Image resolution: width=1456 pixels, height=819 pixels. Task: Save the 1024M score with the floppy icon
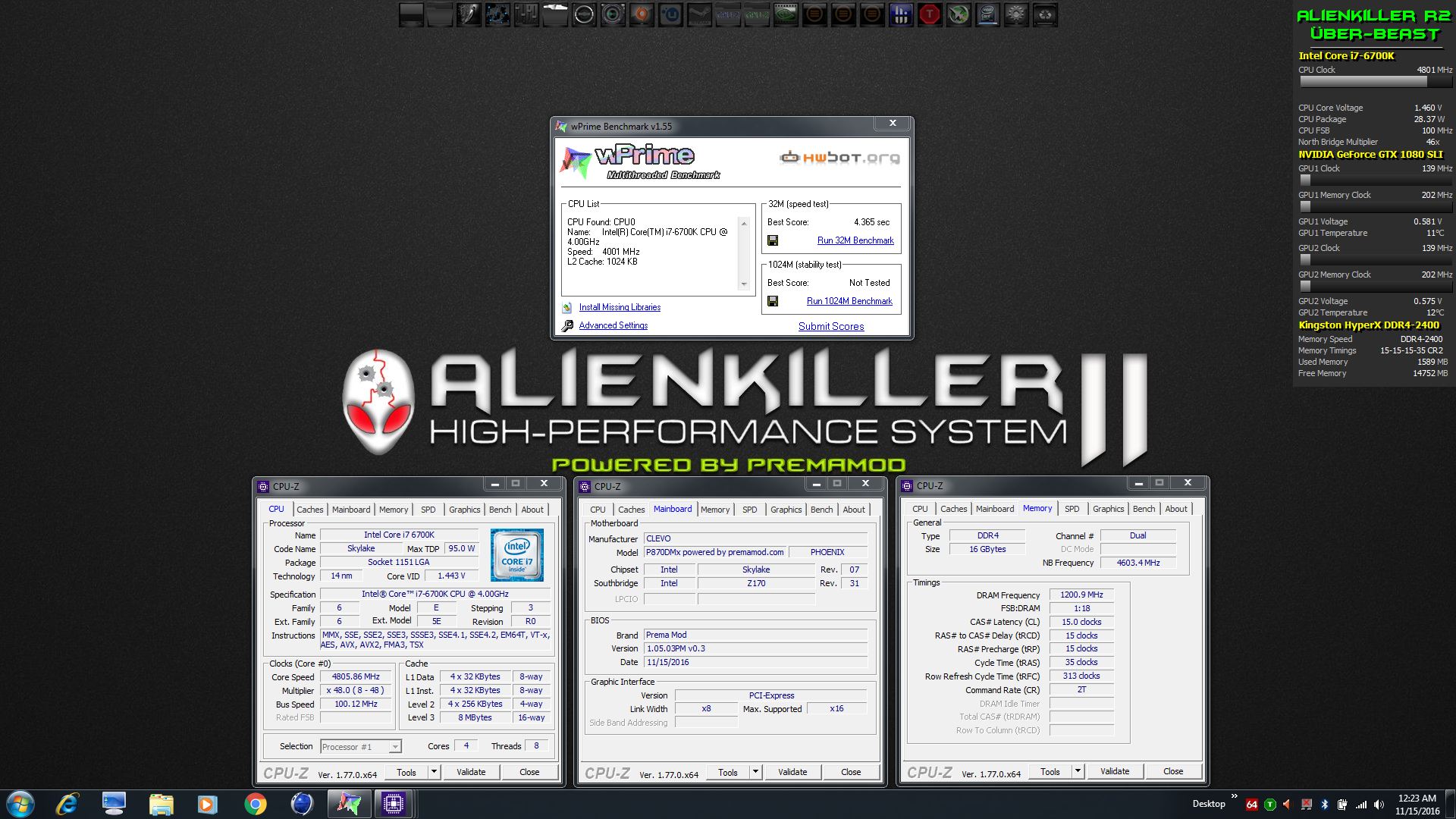click(x=773, y=301)
